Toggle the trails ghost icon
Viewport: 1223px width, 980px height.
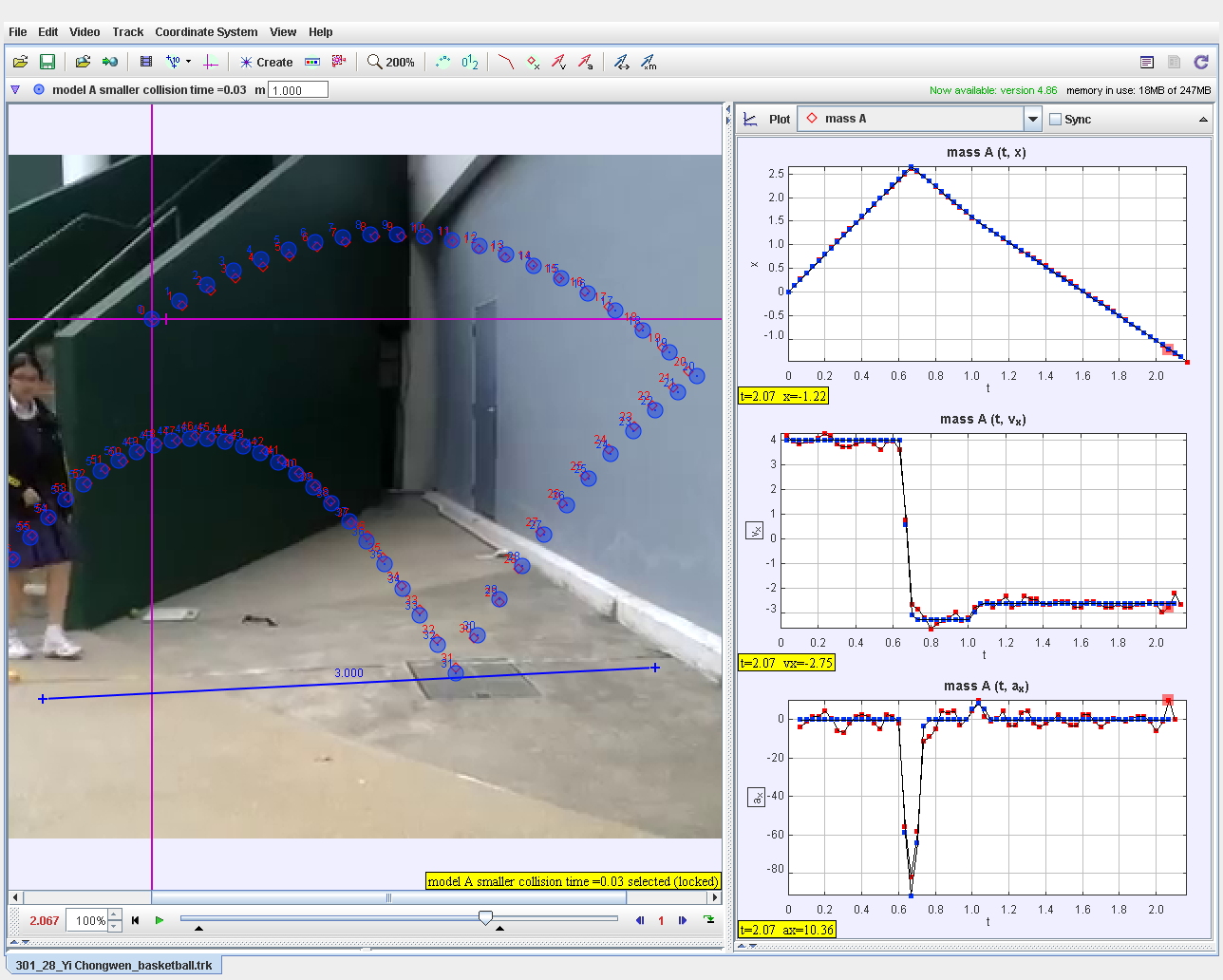pyautogui.click(x=442, y=62)
